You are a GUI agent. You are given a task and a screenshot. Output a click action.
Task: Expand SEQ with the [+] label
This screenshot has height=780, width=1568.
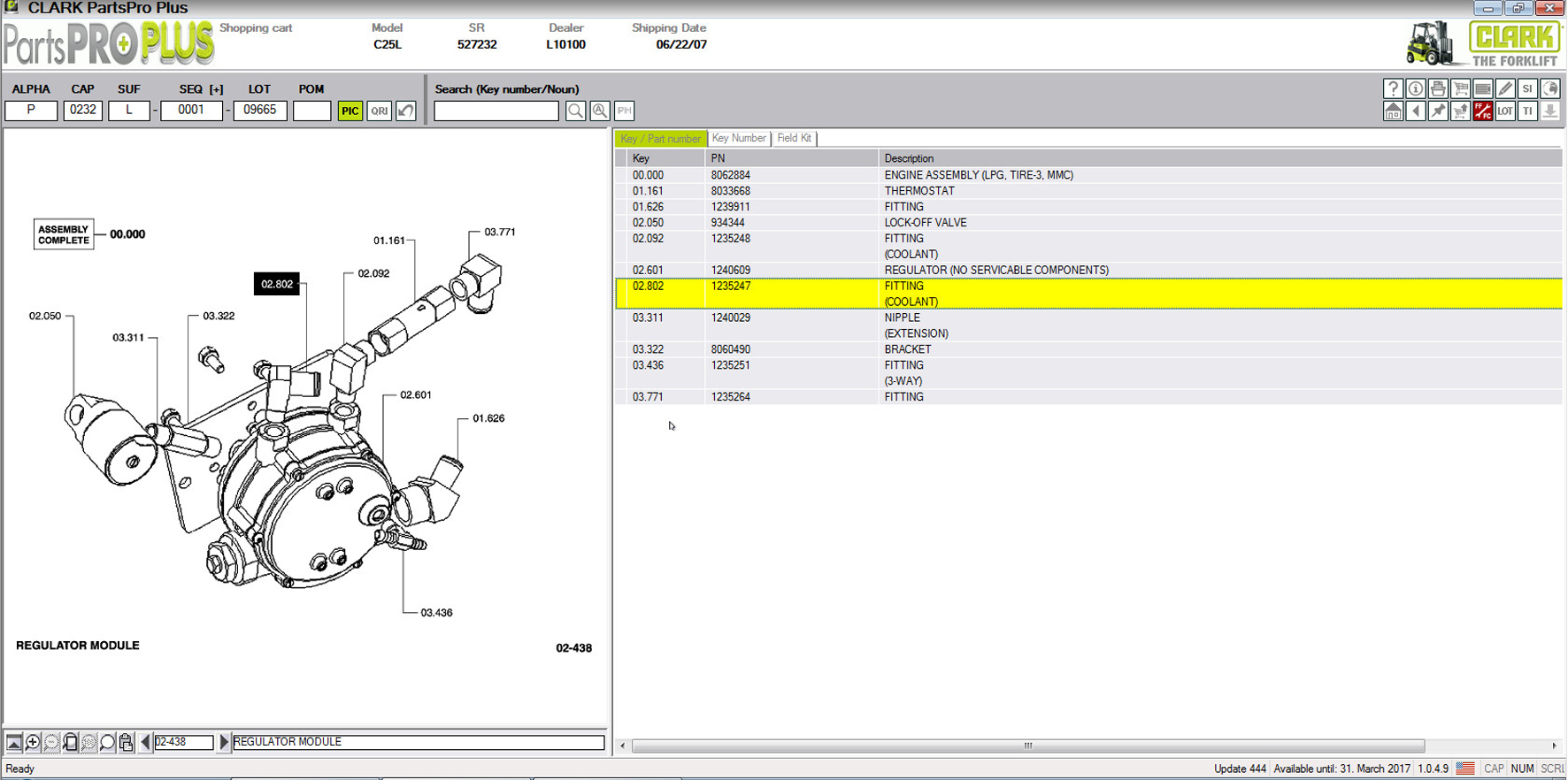(x=216, y=89)
